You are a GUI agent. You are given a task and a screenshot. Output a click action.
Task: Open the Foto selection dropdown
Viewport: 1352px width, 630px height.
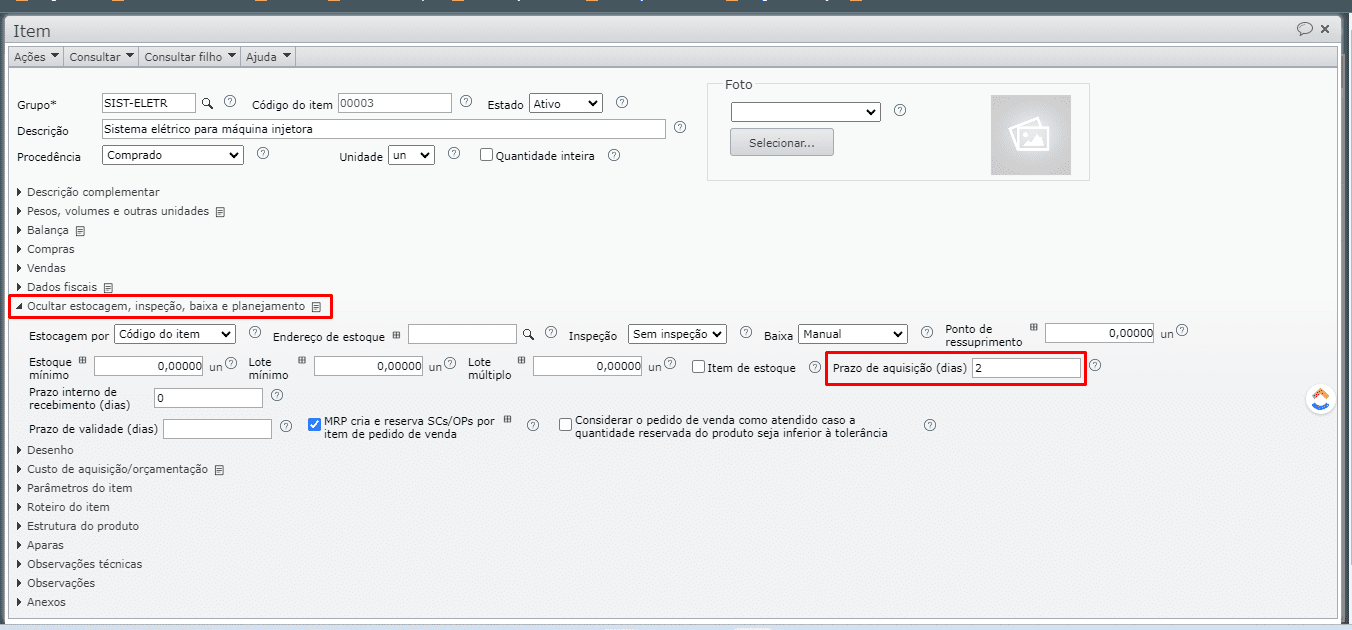(806, 111)
